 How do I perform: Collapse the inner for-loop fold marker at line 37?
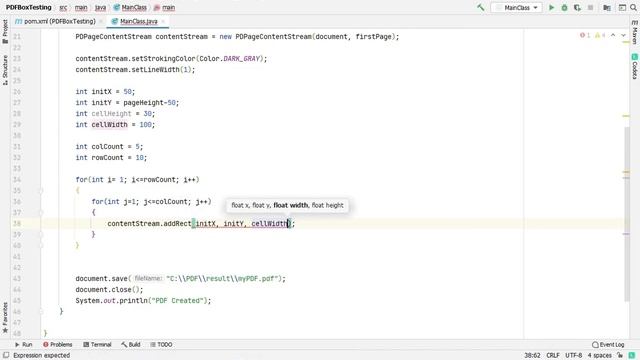[x=41, y=213]
